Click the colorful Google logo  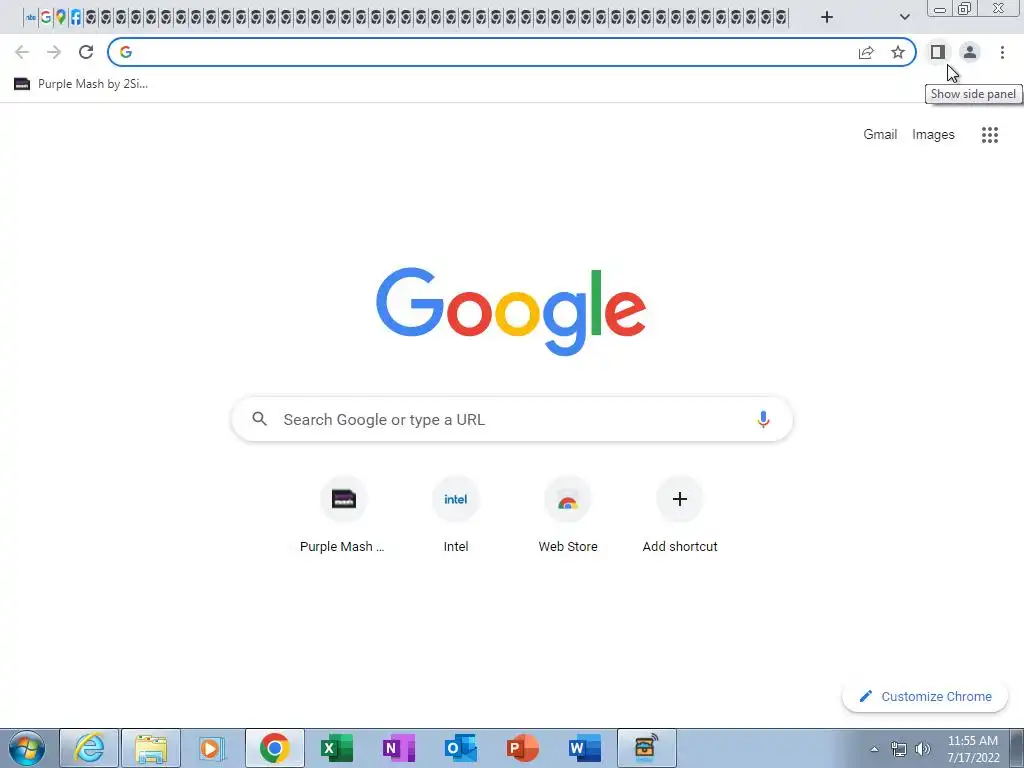[x=511, y=312]
